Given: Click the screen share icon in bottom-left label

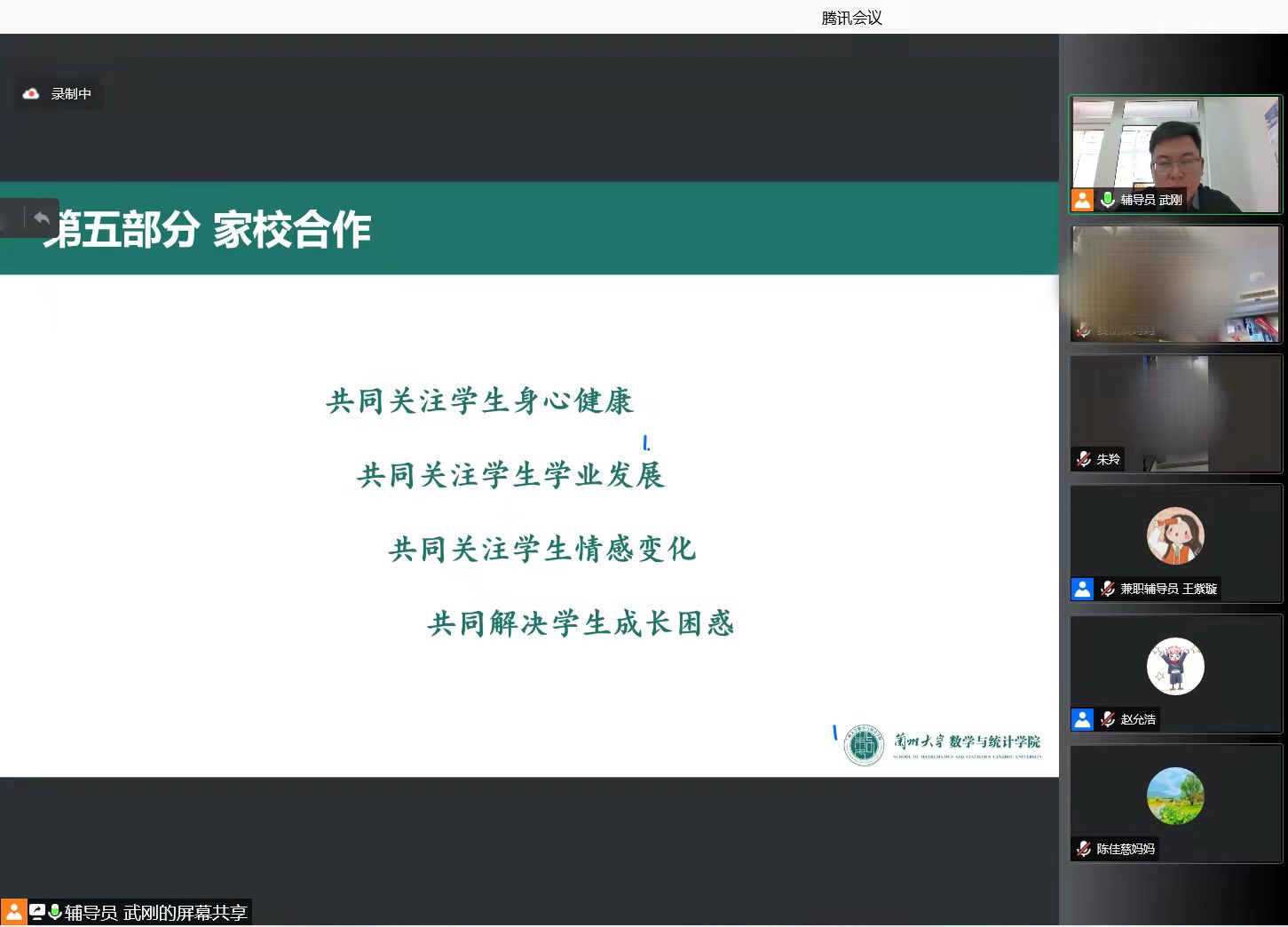Looking at the screenshot, I should coord(37,912).
